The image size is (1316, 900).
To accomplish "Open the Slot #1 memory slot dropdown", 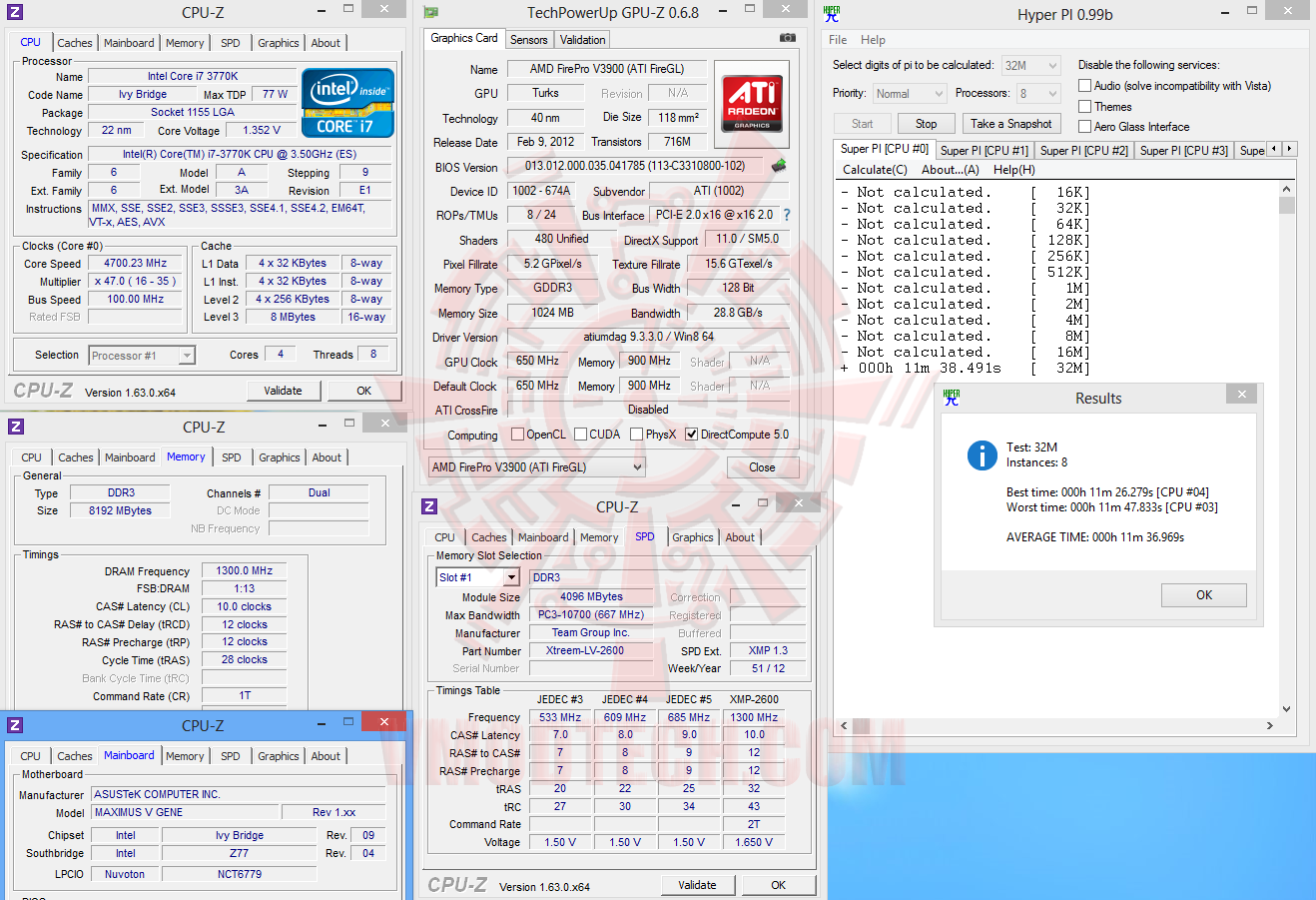I will pos(478,577).
